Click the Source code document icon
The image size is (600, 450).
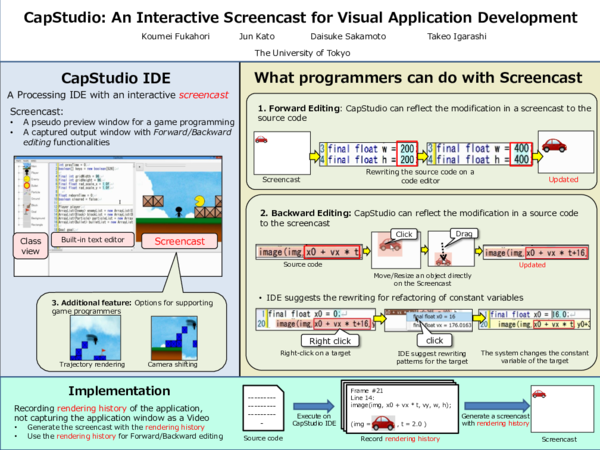(x=264, y=408)
